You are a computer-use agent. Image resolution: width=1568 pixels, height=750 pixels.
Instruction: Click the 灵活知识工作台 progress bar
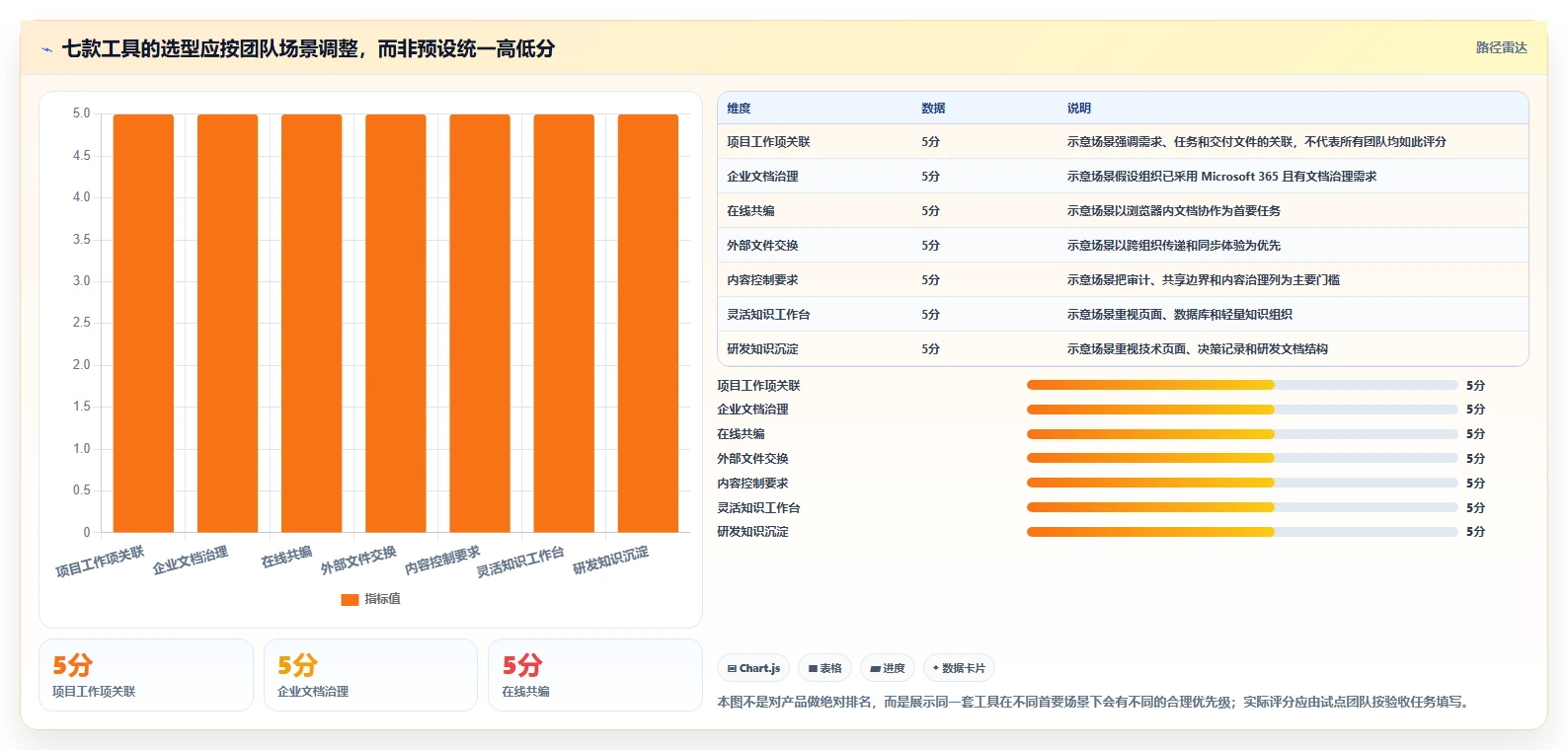coord(1242,507)
